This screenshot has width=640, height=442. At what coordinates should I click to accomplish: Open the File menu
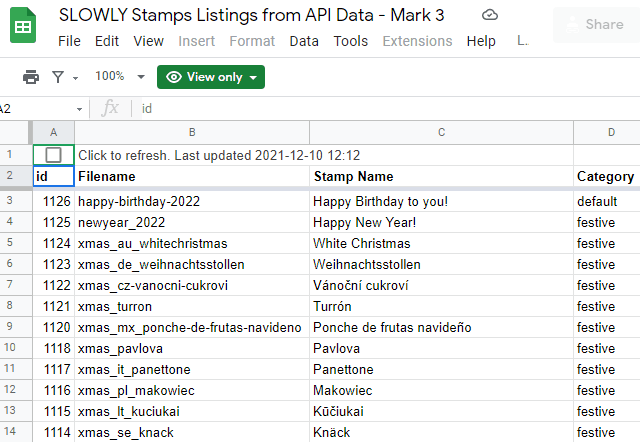[69, 41]
